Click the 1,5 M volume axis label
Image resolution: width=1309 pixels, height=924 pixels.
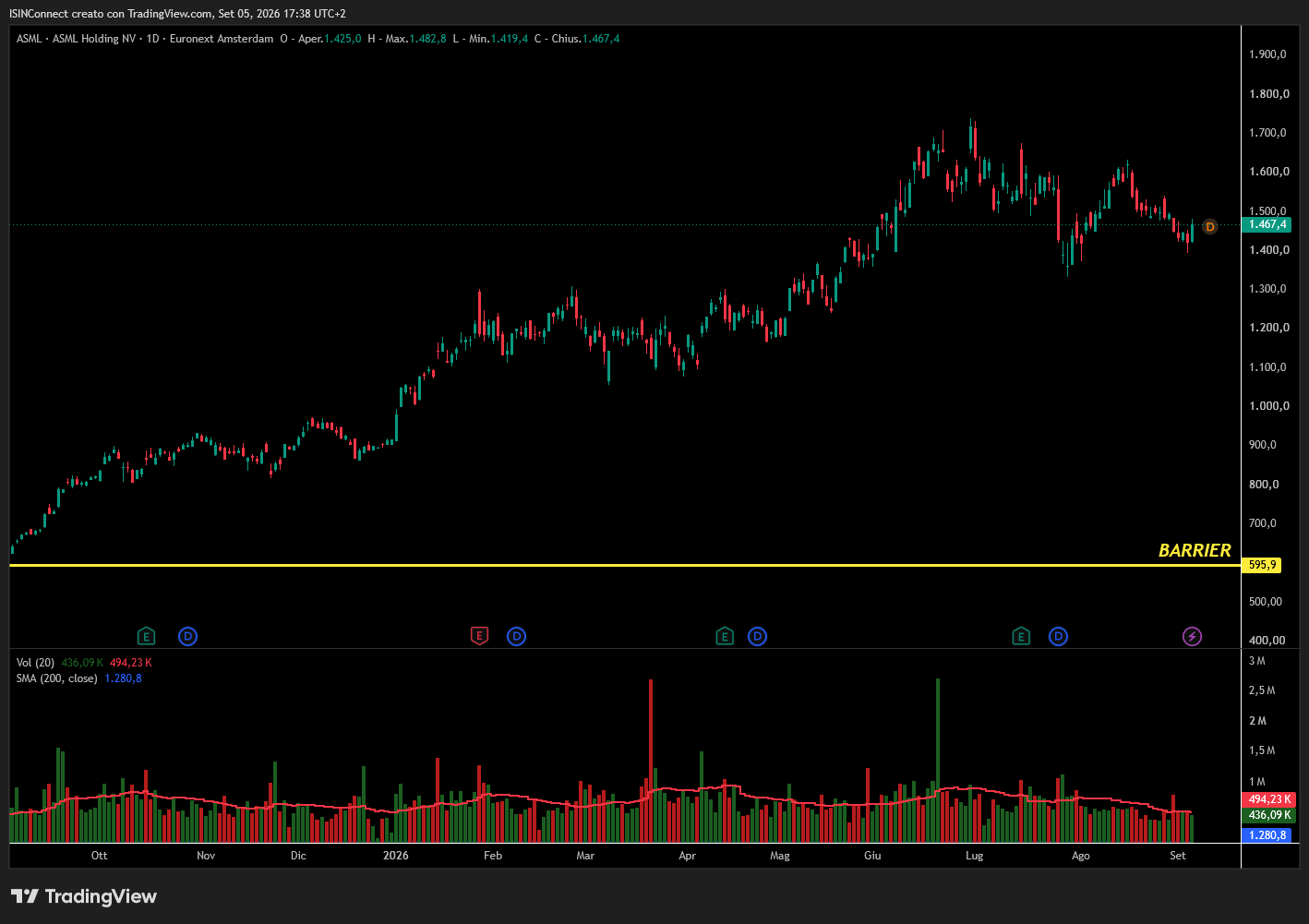pyautogui.click(x=1262, y=750)
